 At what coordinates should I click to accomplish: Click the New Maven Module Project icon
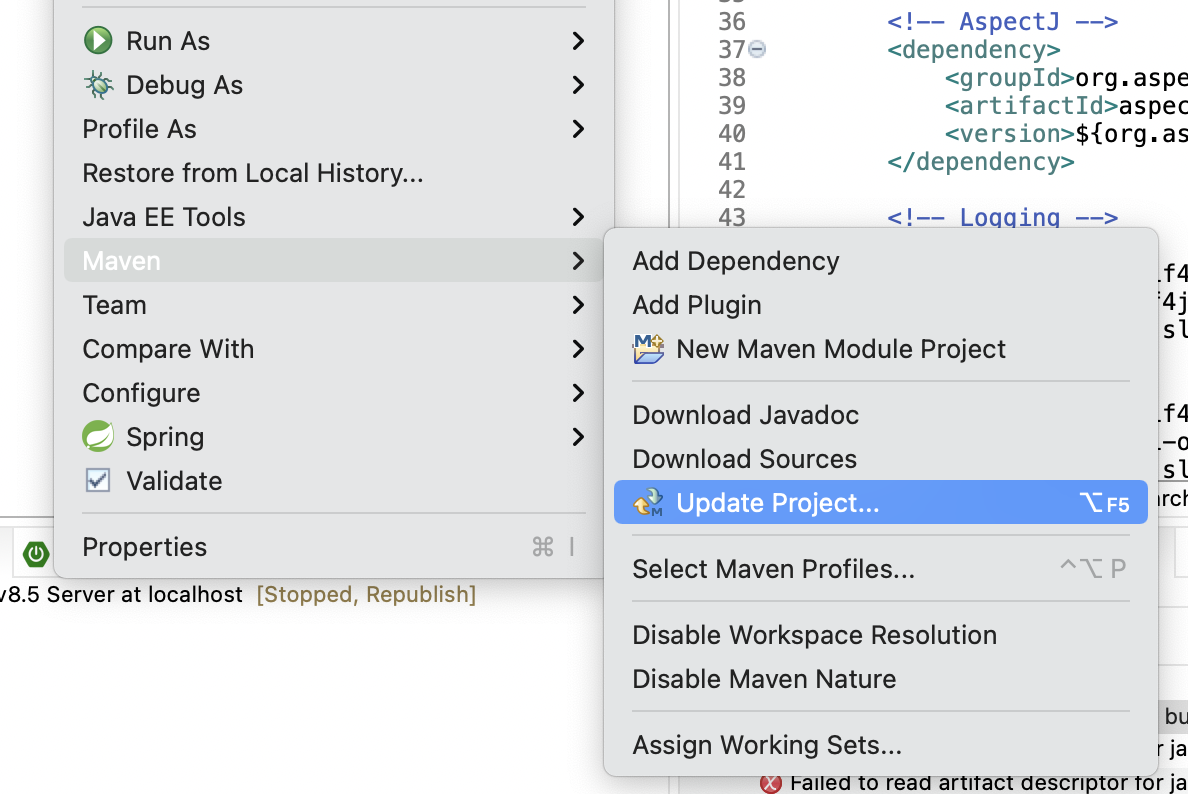coord(649,349)
